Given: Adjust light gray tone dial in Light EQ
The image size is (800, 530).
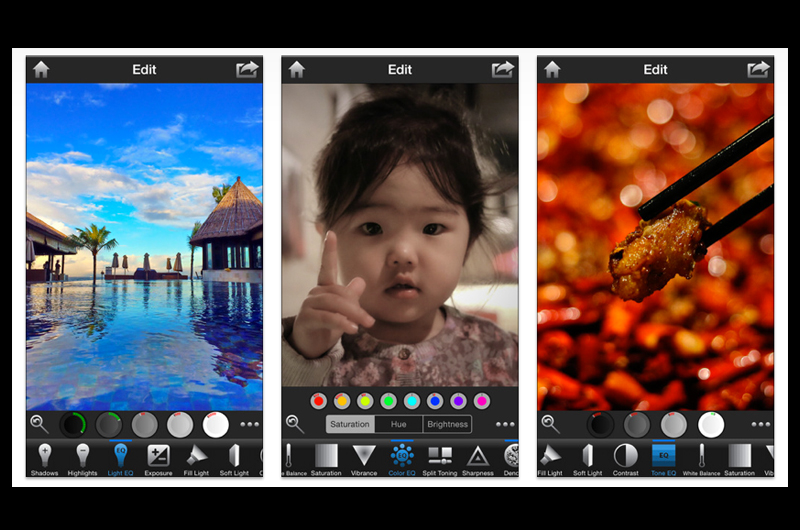Looking at the screenshot, I should tap(180, 424).
